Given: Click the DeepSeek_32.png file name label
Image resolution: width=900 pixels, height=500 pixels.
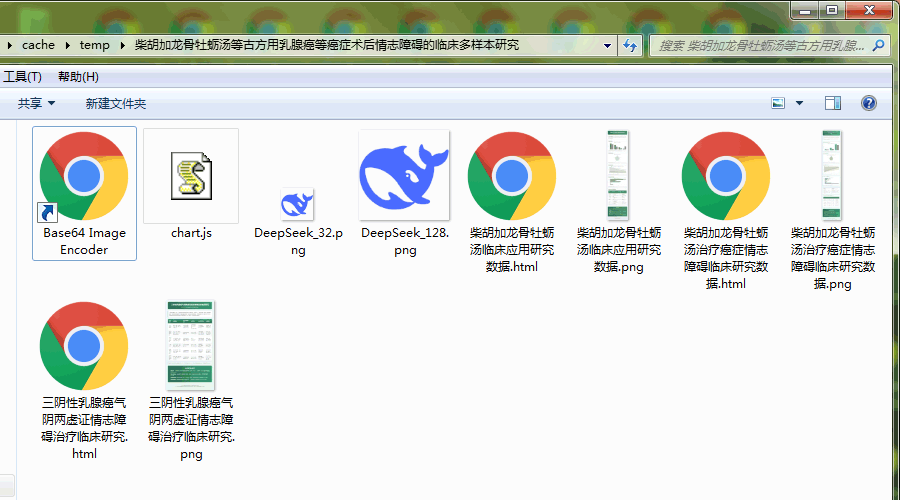Looking at the screenshot, I should [298, 241].
